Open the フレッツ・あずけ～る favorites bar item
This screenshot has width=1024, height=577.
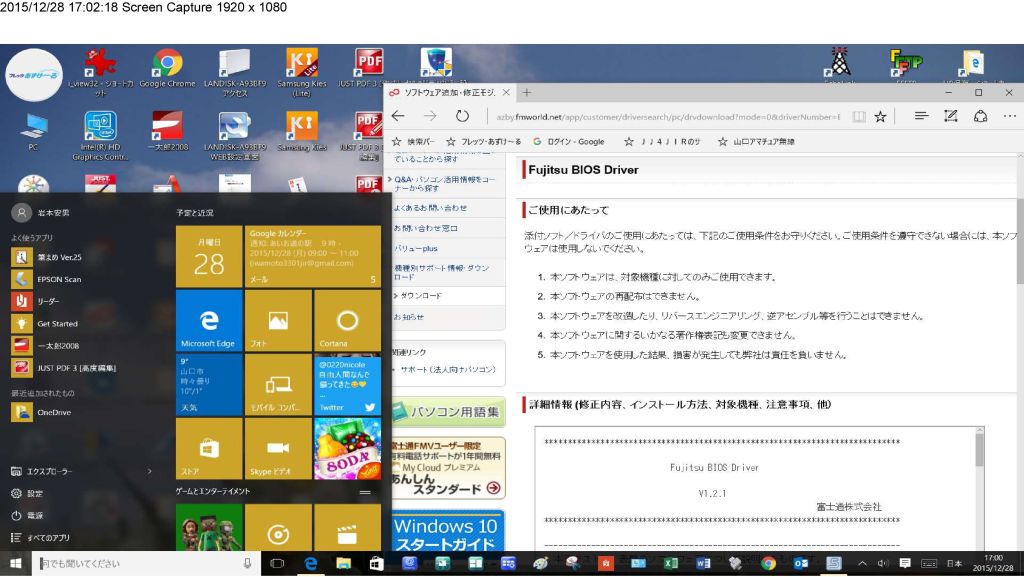pyautogui.click(x=484, y=142)
